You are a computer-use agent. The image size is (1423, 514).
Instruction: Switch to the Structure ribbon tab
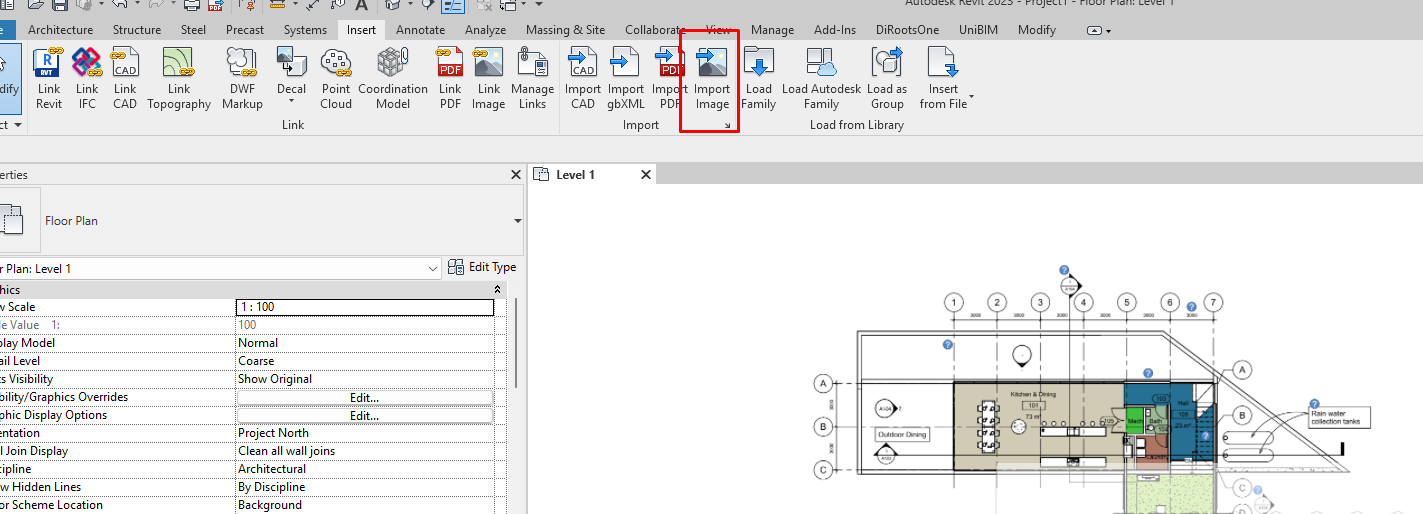click(137, 30)
